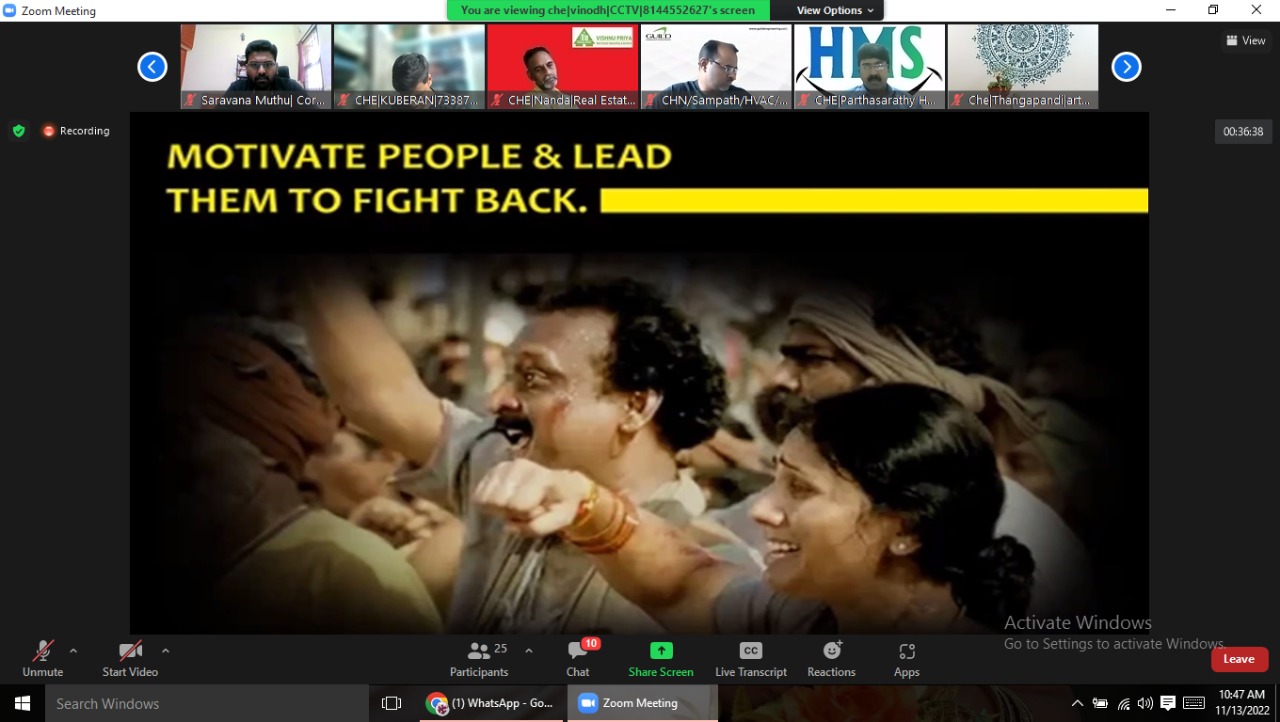Open the Participants panel
Viewport: 1280px width, 722px height.
pos(479,658)
